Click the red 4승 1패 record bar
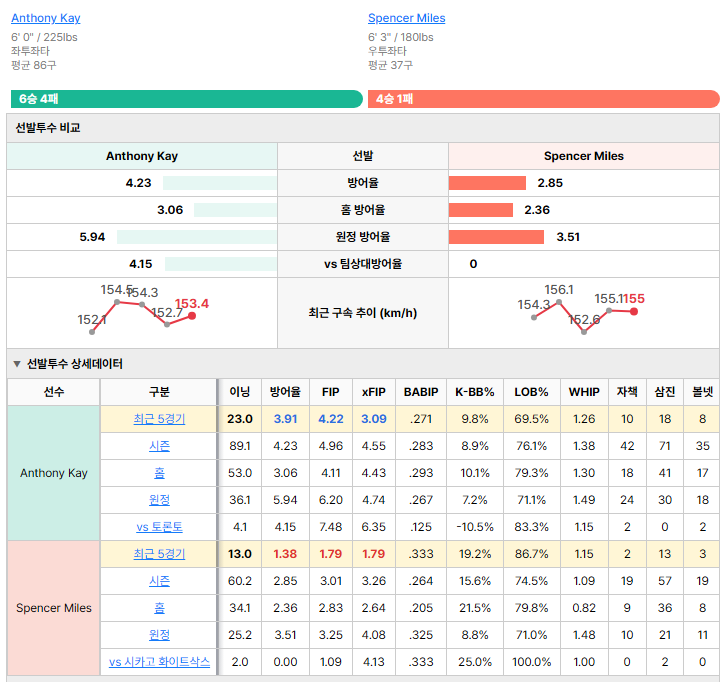The image size is (726, 682). [544, 99]
